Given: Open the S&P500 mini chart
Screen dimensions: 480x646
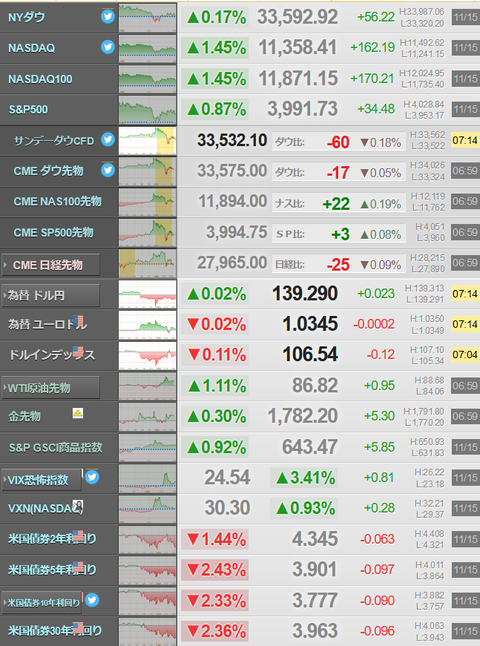Looking at the screenshot, I should pos(148,110).
